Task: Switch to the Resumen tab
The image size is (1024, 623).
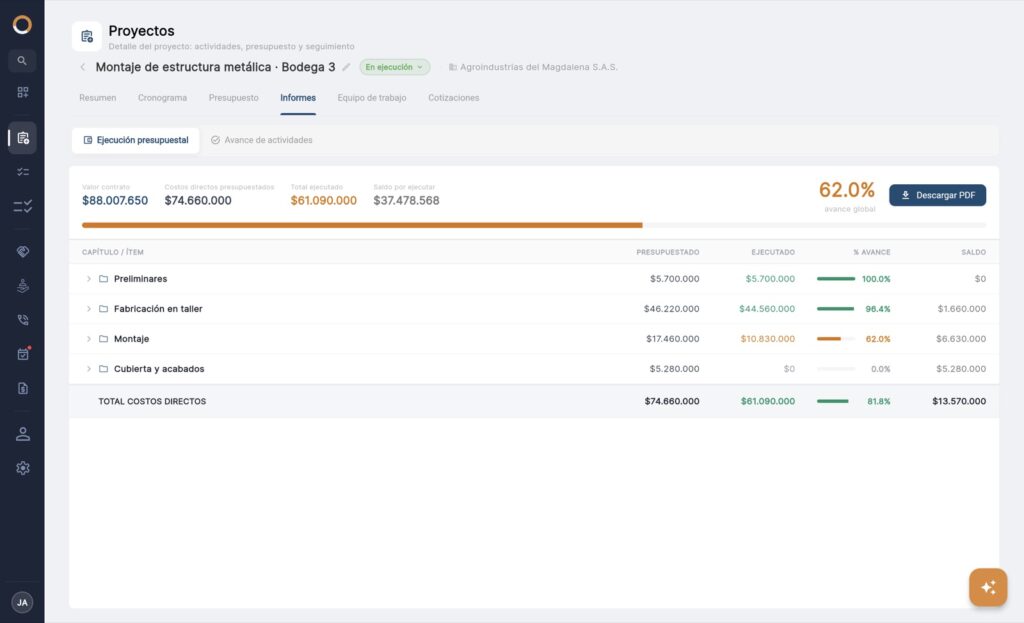Action: pyautogui.click(x=98, y=98)
